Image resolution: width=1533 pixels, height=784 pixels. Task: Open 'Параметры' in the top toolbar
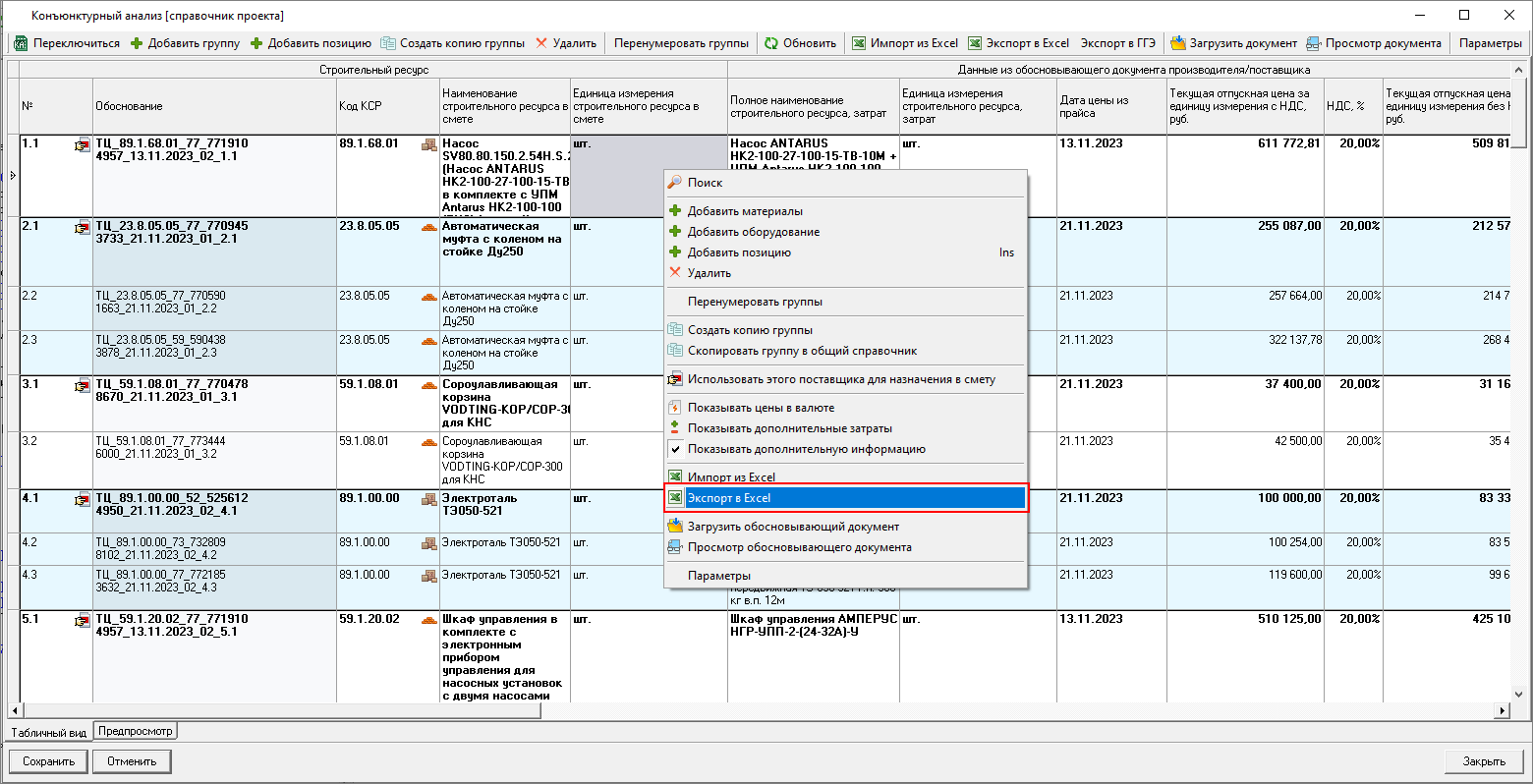pyautogui.click(x=1490, y=43)
